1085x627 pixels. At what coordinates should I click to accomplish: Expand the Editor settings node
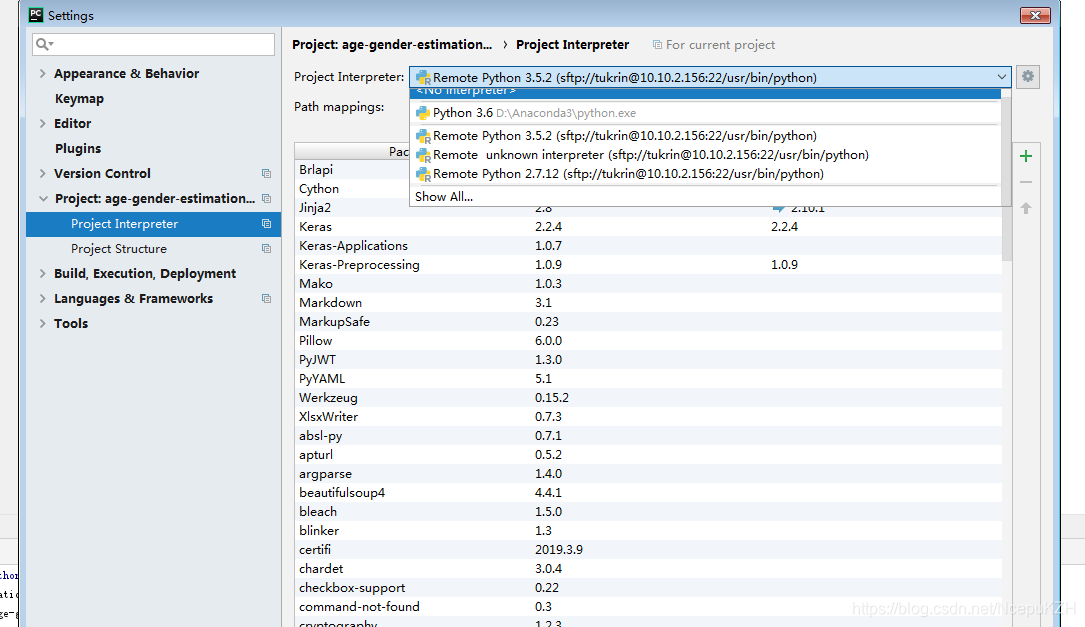(x=43, y=123)
